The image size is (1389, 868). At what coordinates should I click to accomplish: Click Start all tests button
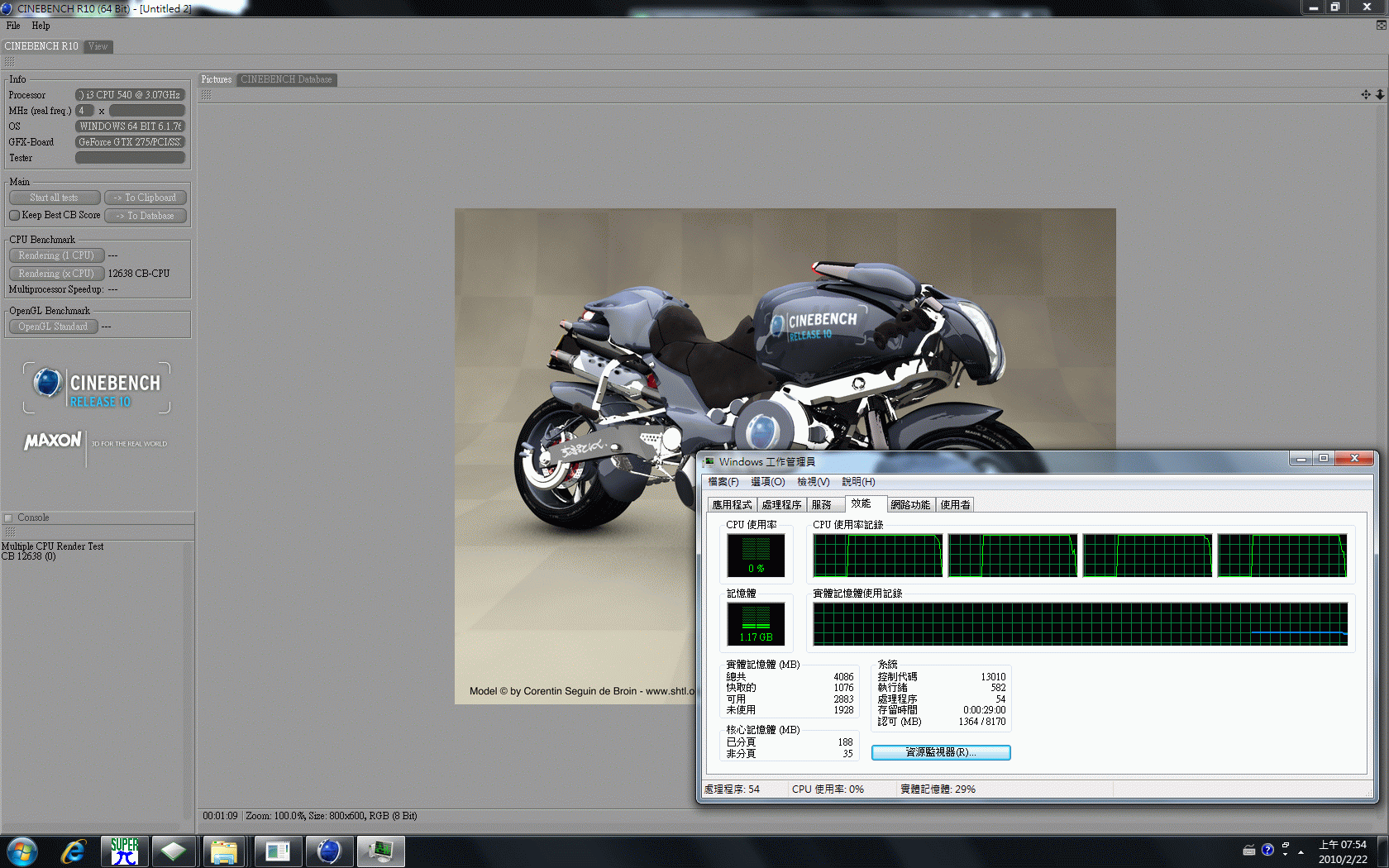(55, 198)
